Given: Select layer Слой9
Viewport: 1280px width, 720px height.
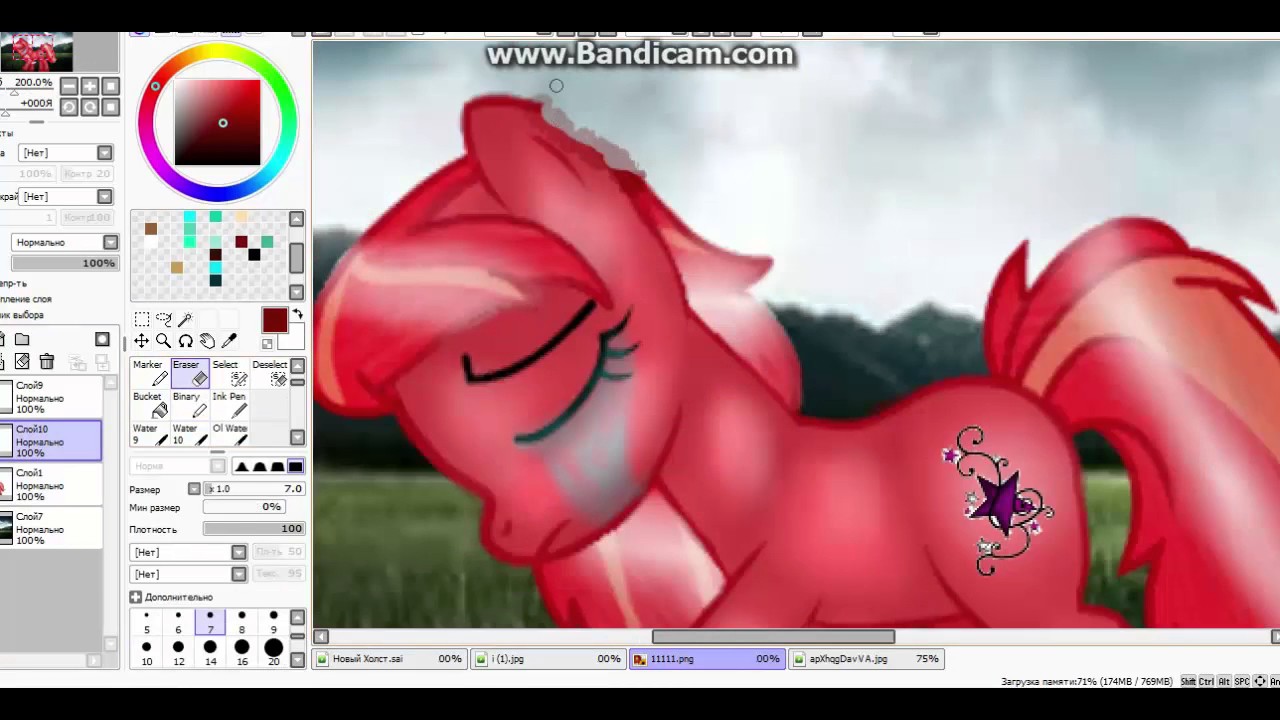Looking at the screenshot, I should 51,397.
